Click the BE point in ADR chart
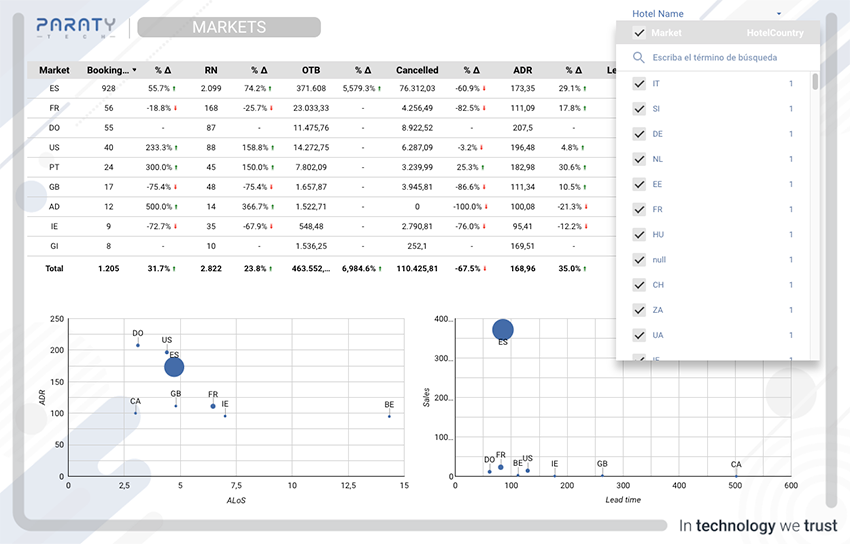 pos(389,416)
